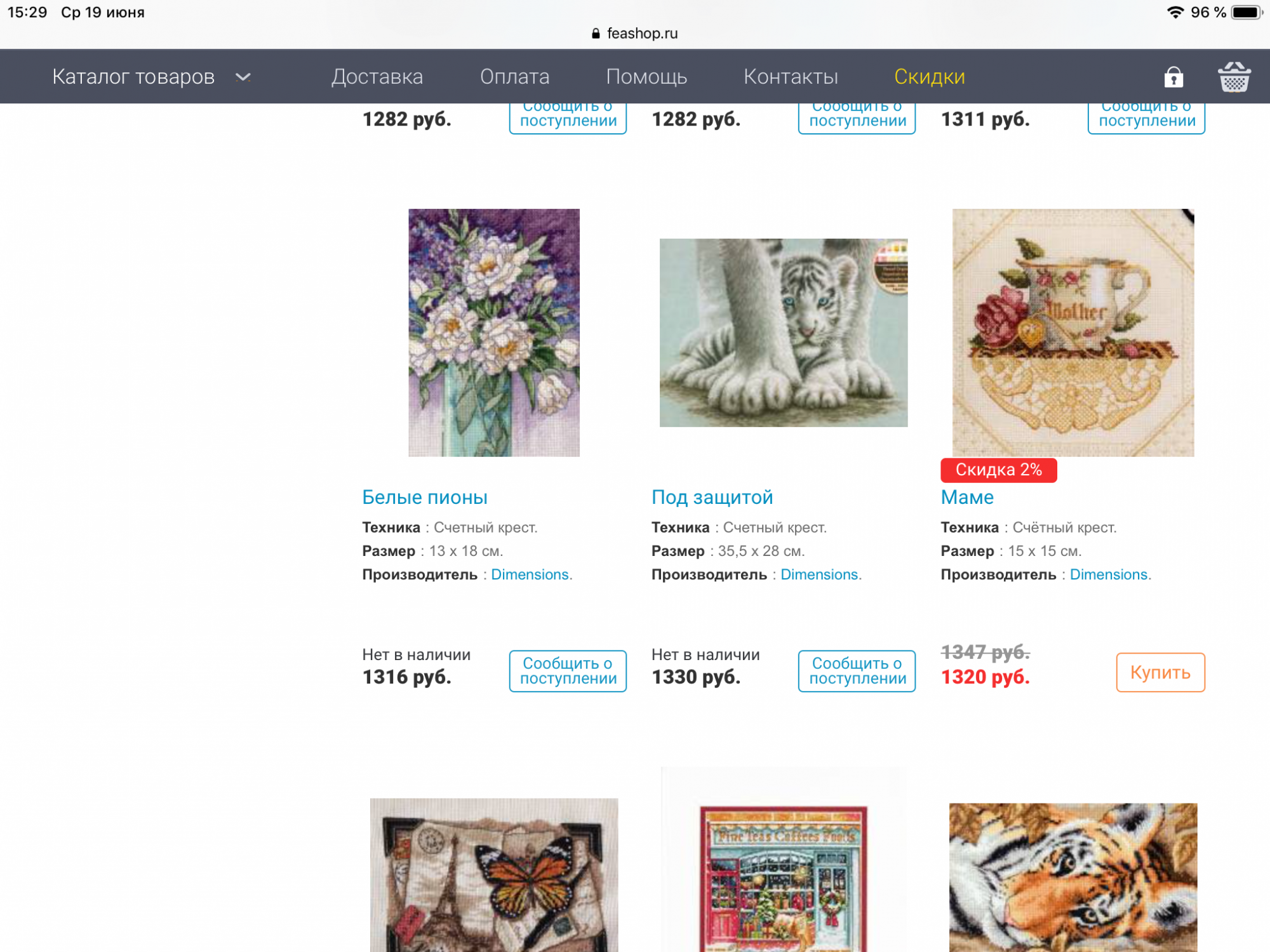Open the Белые пионы product link
The width and height of the screenshot is (1270, 952).
click(425, 497)
